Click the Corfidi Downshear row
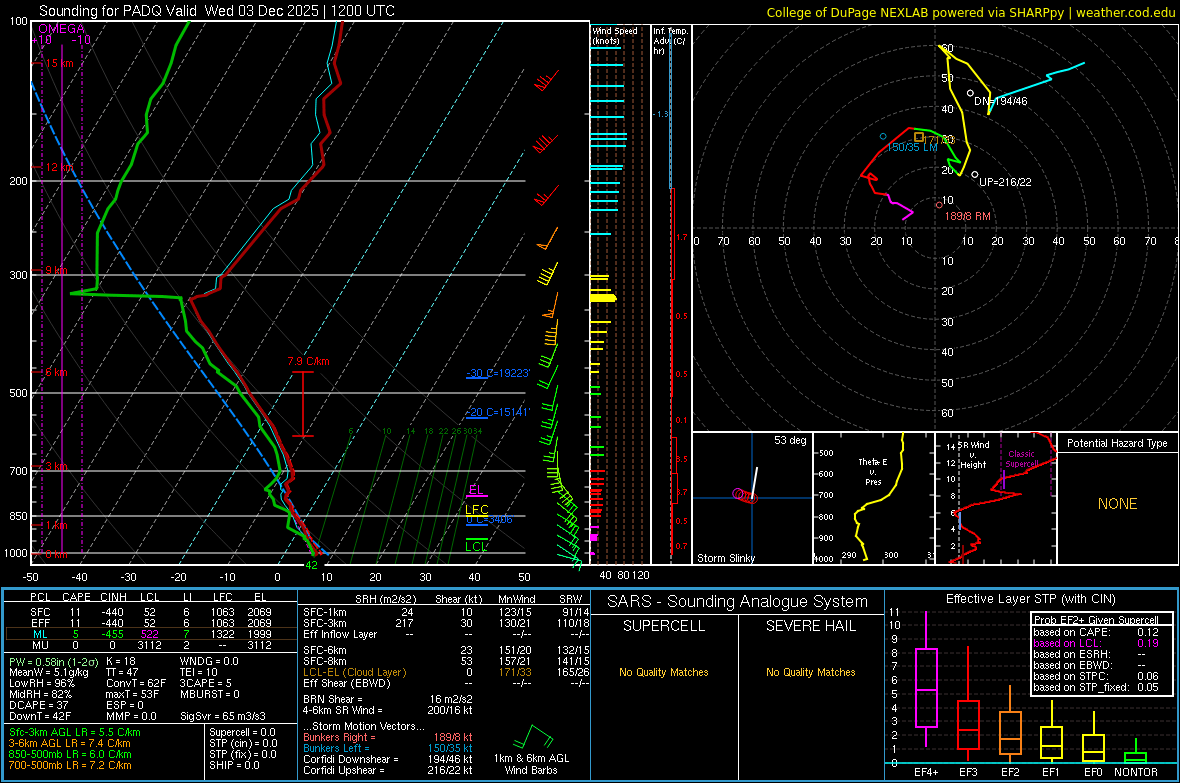This screenshot has width=1180, height=783. pyautogui.click(x=388, y=759)
